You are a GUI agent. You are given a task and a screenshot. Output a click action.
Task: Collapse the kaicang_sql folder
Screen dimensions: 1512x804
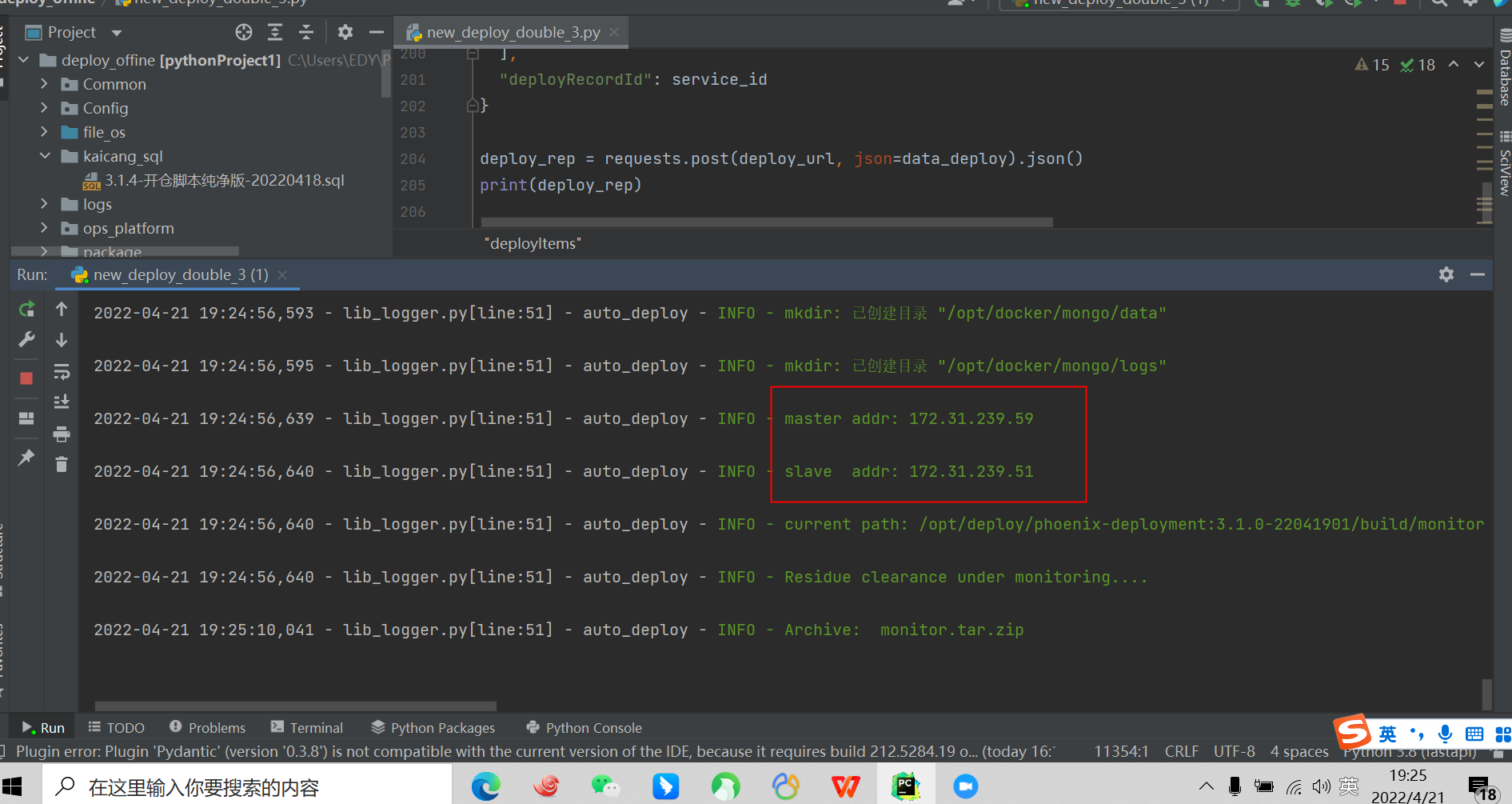click(x=45, y=156)
